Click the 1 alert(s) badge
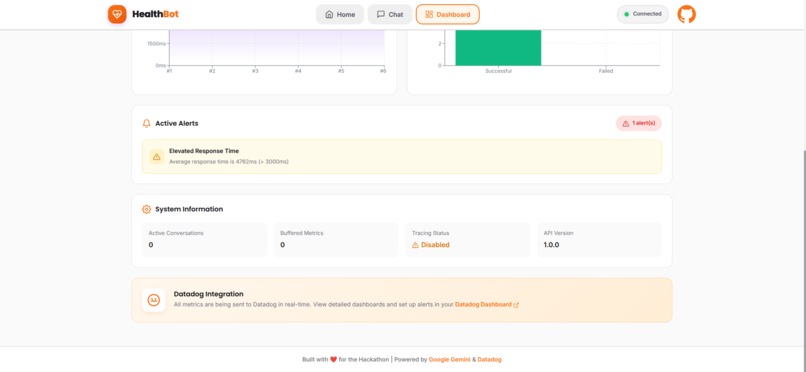Viewport: 806px width, 372px height. coord(638,123)
